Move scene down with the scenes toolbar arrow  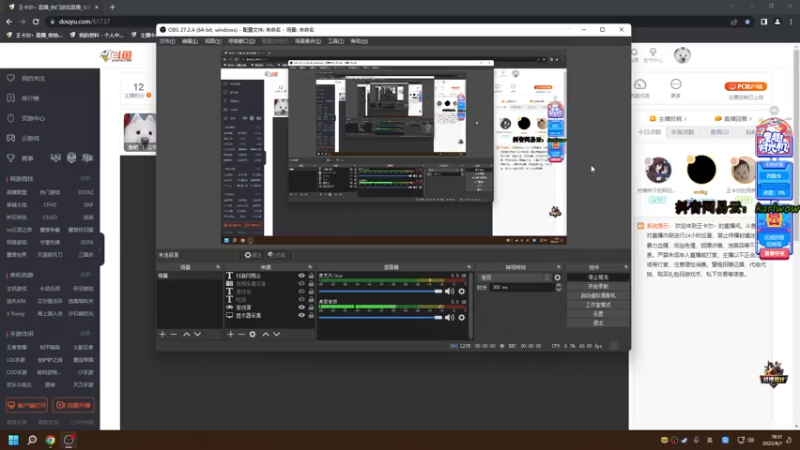(197, 334)
